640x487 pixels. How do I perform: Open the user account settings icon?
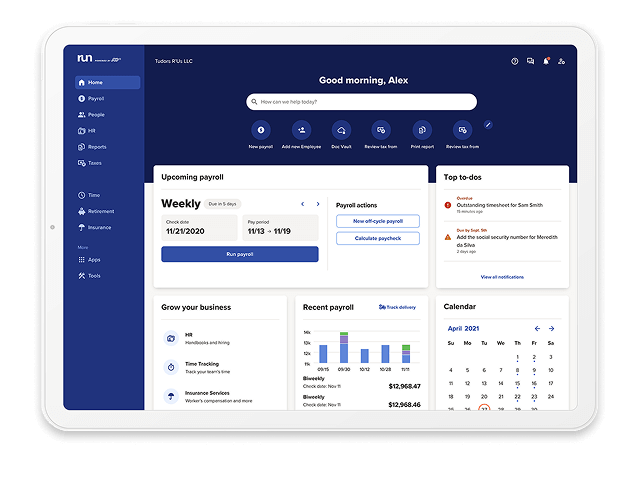pyautogui.click(x=561, y=61)
